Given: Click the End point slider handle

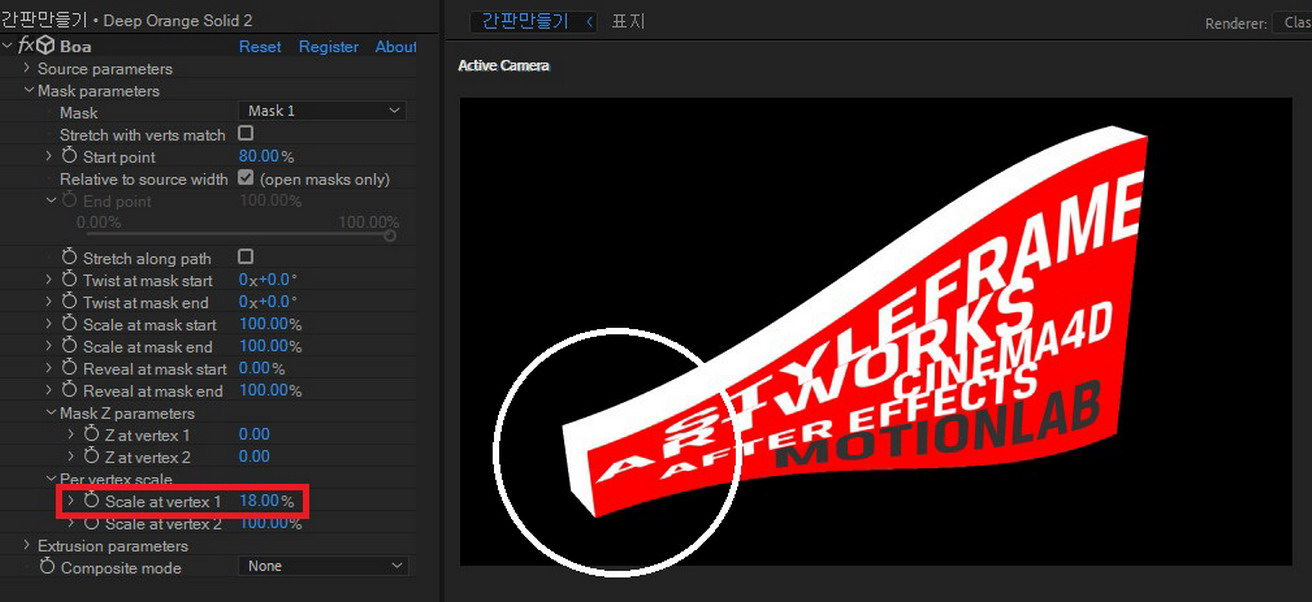Looking at the screenshot, I should click(390, 236).
